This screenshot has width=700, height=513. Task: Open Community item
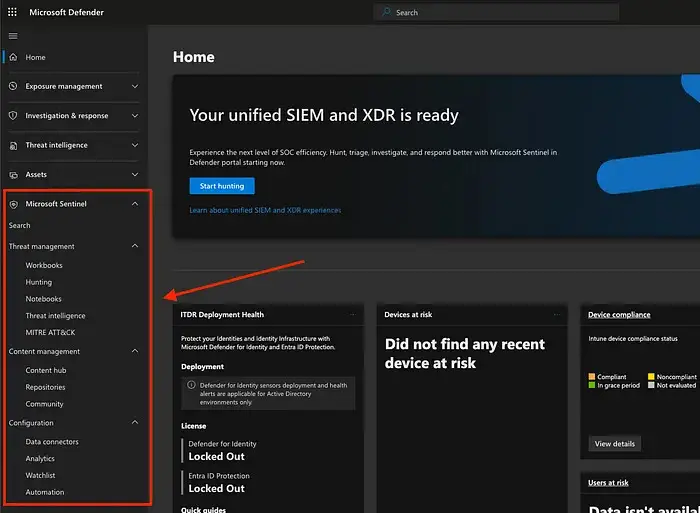[44, 404]
